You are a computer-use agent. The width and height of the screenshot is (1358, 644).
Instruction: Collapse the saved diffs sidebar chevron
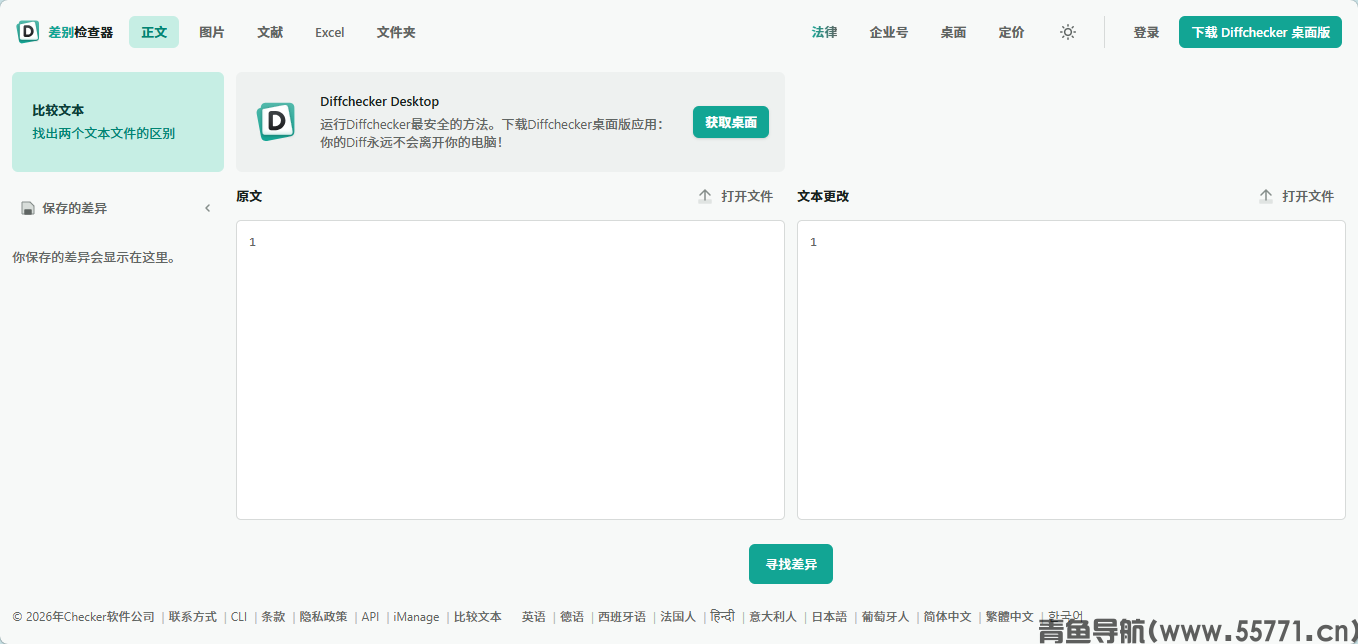[x=208, y=208]
